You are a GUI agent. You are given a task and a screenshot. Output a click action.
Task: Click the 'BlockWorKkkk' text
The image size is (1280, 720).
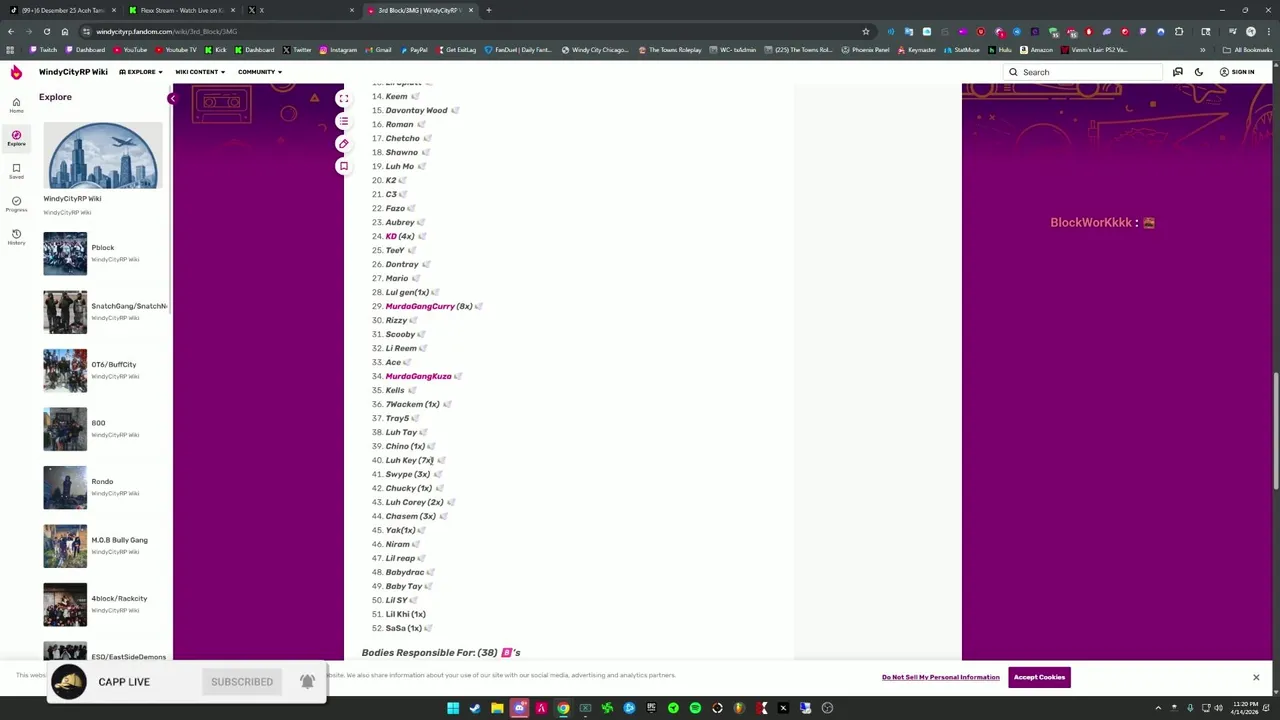[x=1091, y=222]
